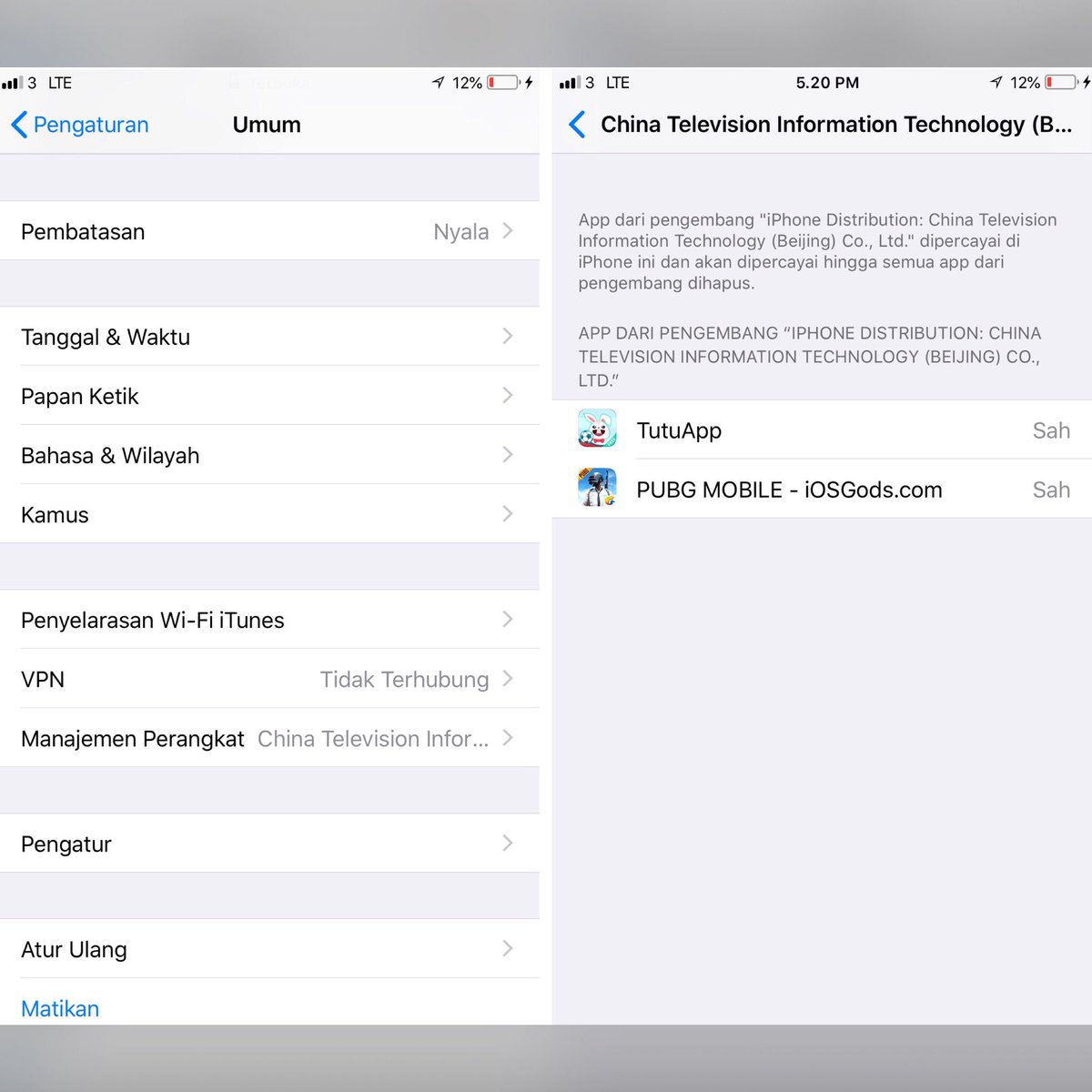The height and width of the screenshot is (1092, 1092).
Task: Select Bahasa & Wilayah menu item
Action: click(x=269, y=455)
